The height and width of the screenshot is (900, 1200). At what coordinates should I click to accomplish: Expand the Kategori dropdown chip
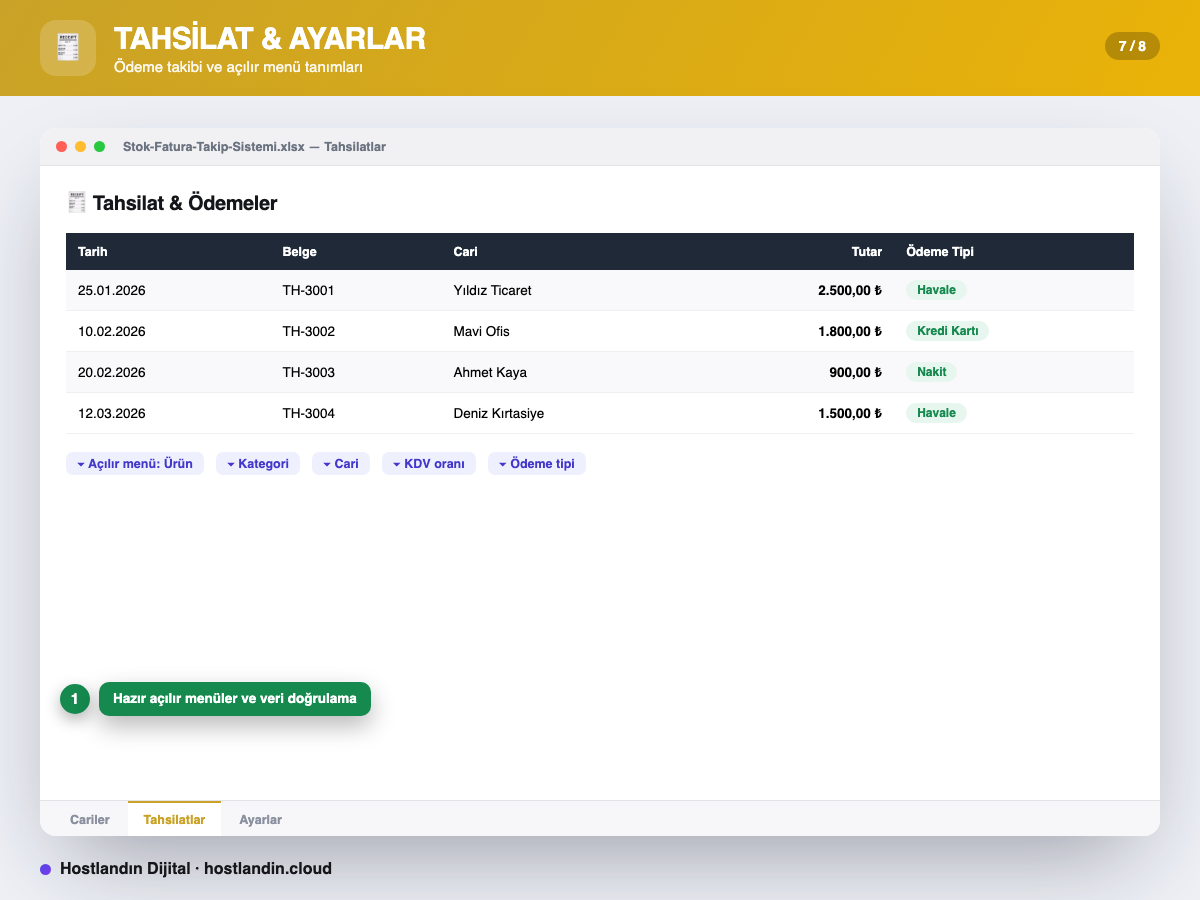click(x=258, y=464)
